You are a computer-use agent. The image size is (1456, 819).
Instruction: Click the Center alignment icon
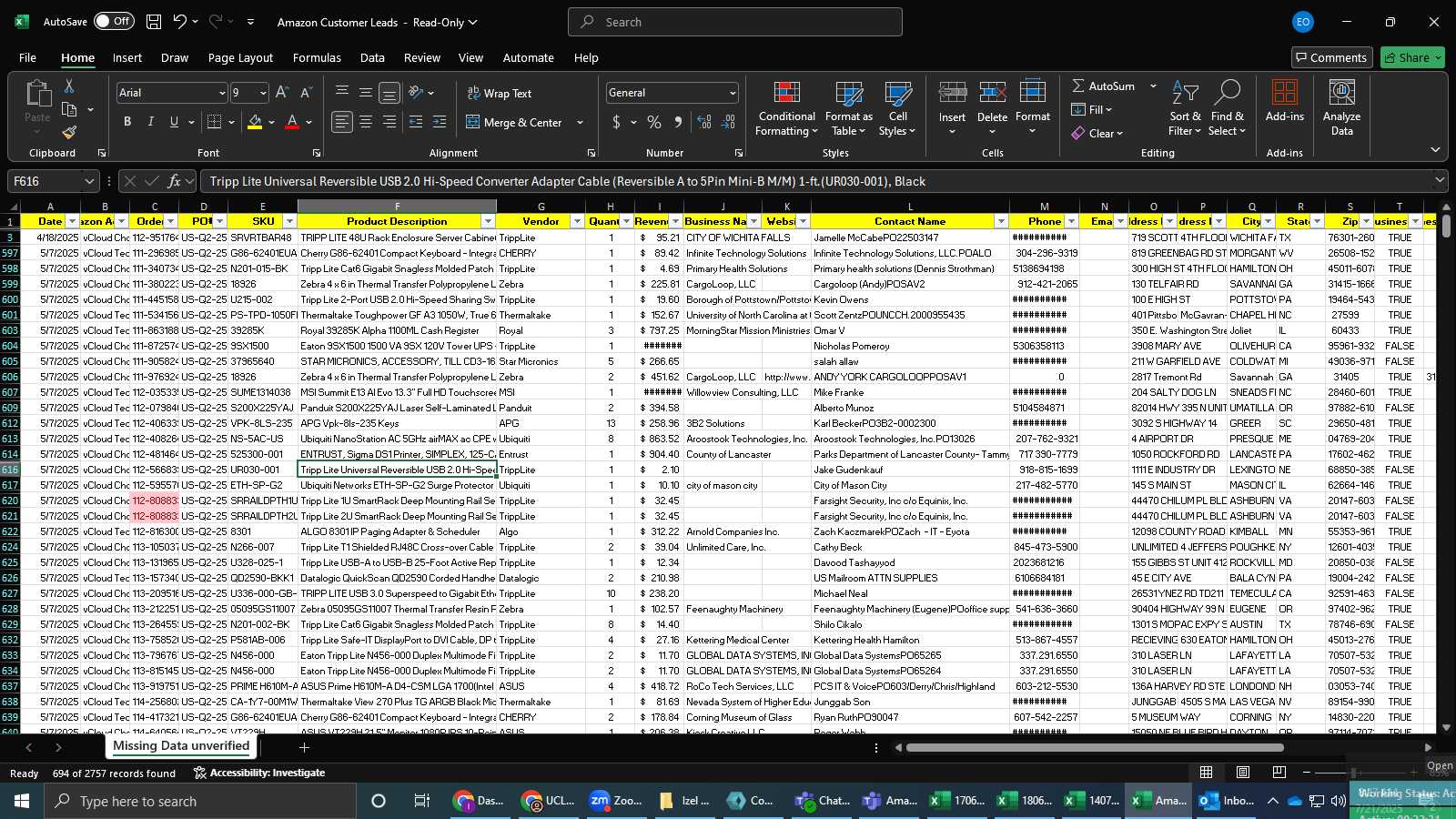366,122
